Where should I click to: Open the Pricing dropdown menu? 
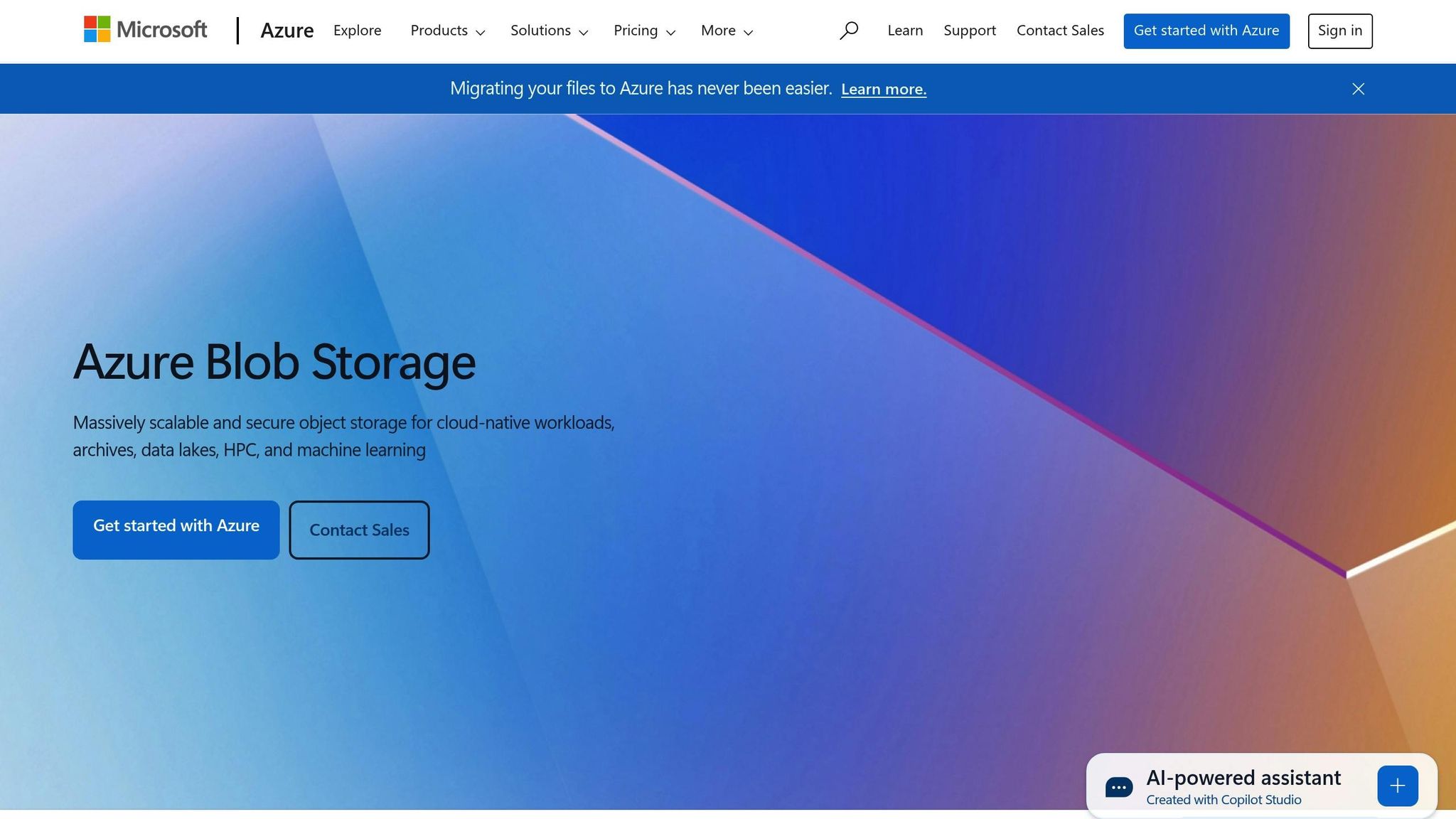645,31
